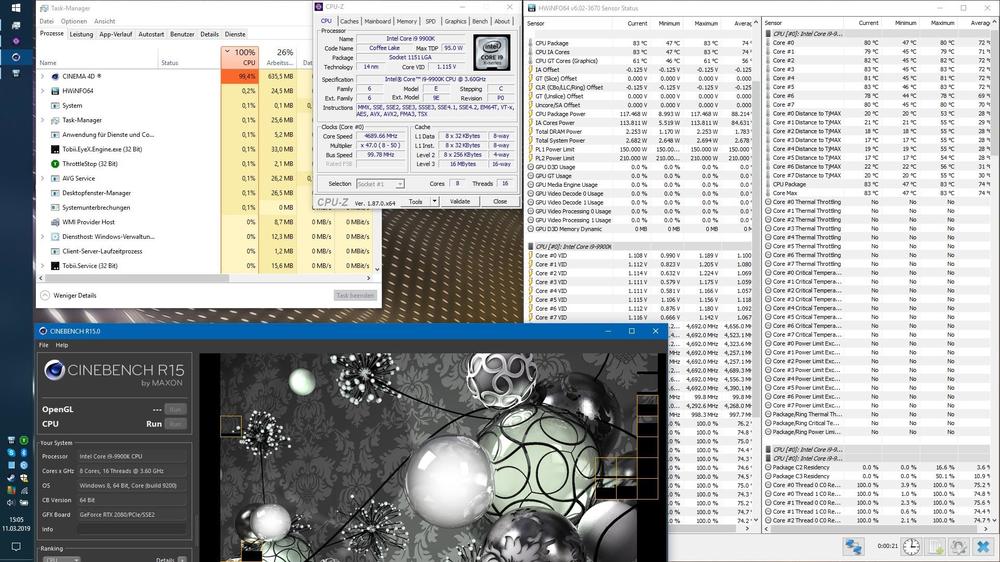Click the HWiNFO logging start document icon
The image size is (1000, 562).
tap(935, 547)
